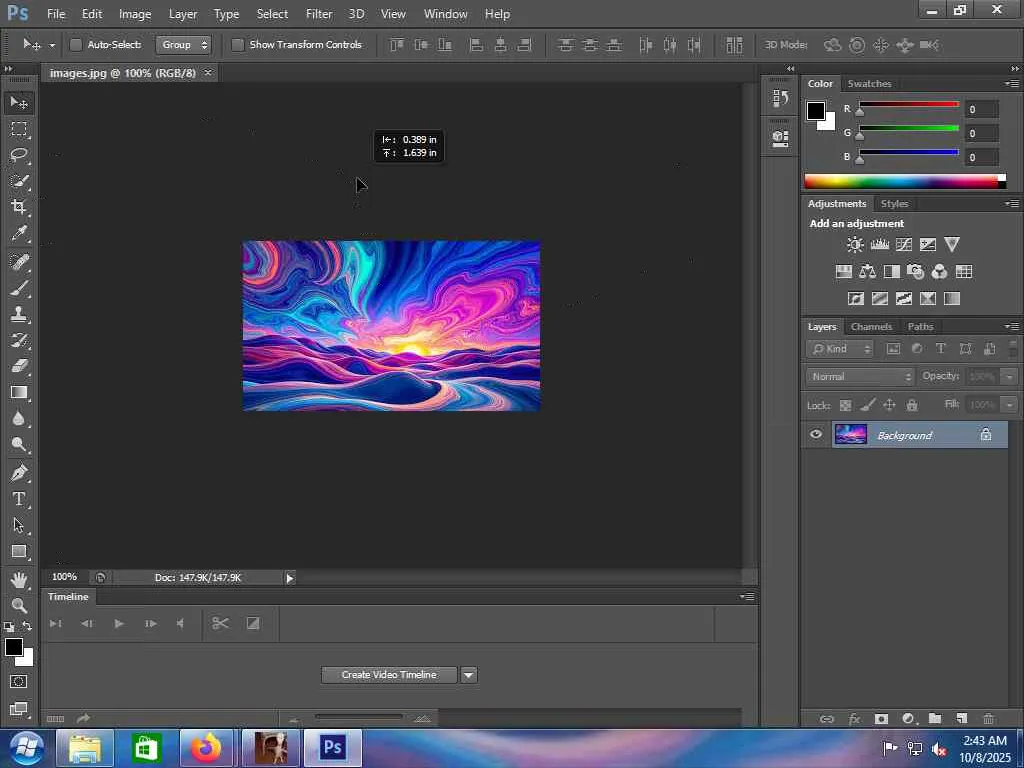Click the Create Video Timeline button

[x=389, y=675]
